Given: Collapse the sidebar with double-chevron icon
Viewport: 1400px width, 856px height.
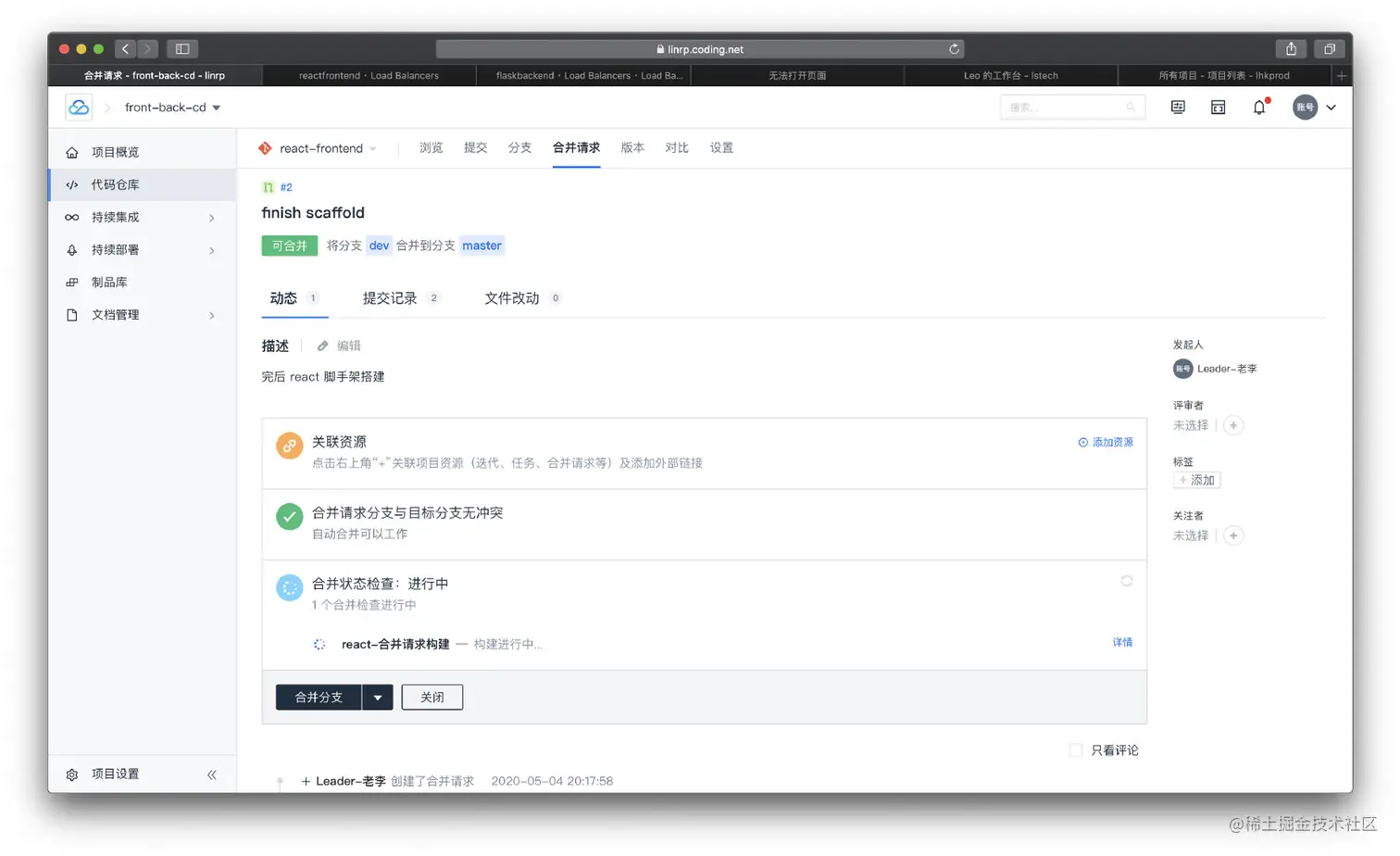Looking at the screenshot, I should pos(212,774).
